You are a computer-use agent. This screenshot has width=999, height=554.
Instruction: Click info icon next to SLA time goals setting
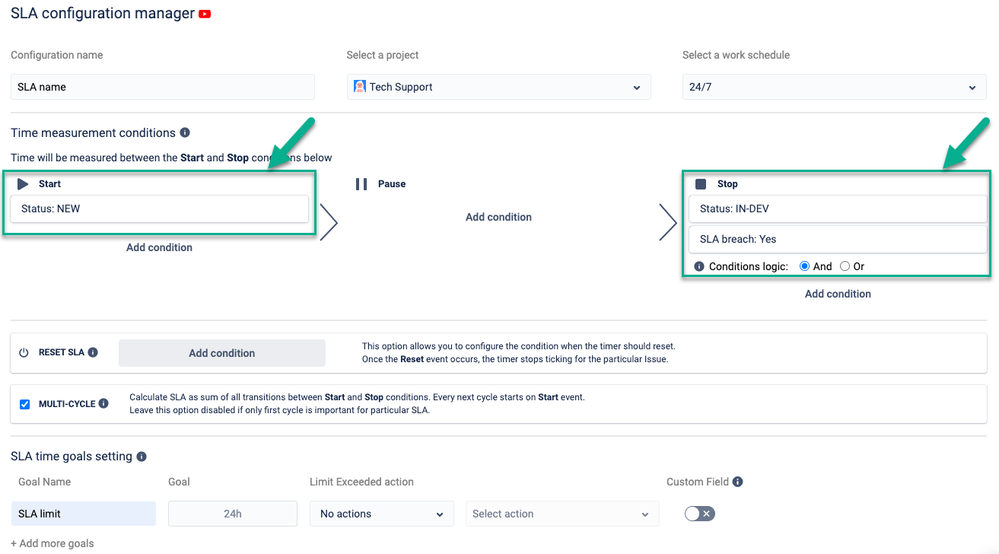(x=141, y=457)
